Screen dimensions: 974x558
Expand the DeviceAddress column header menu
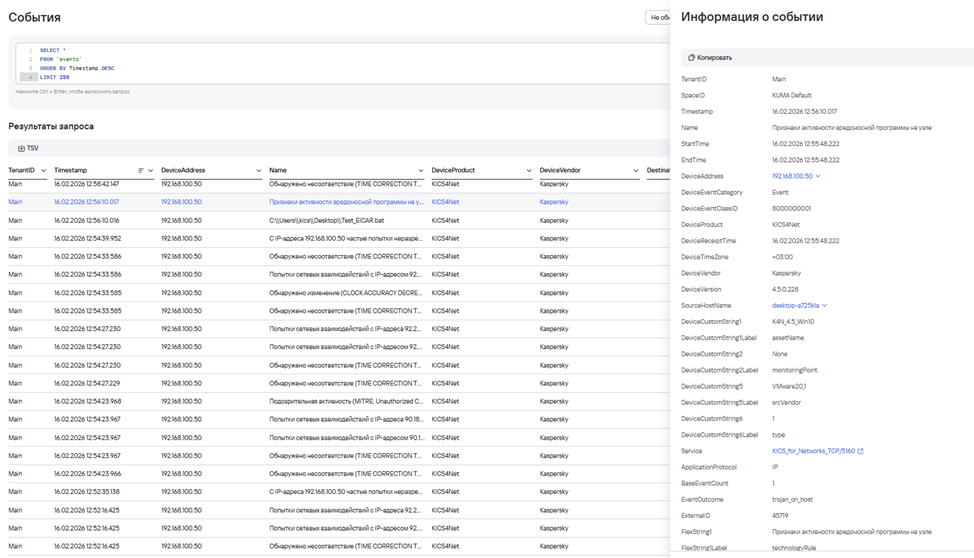pyautogui.click(x=259, y=171)
